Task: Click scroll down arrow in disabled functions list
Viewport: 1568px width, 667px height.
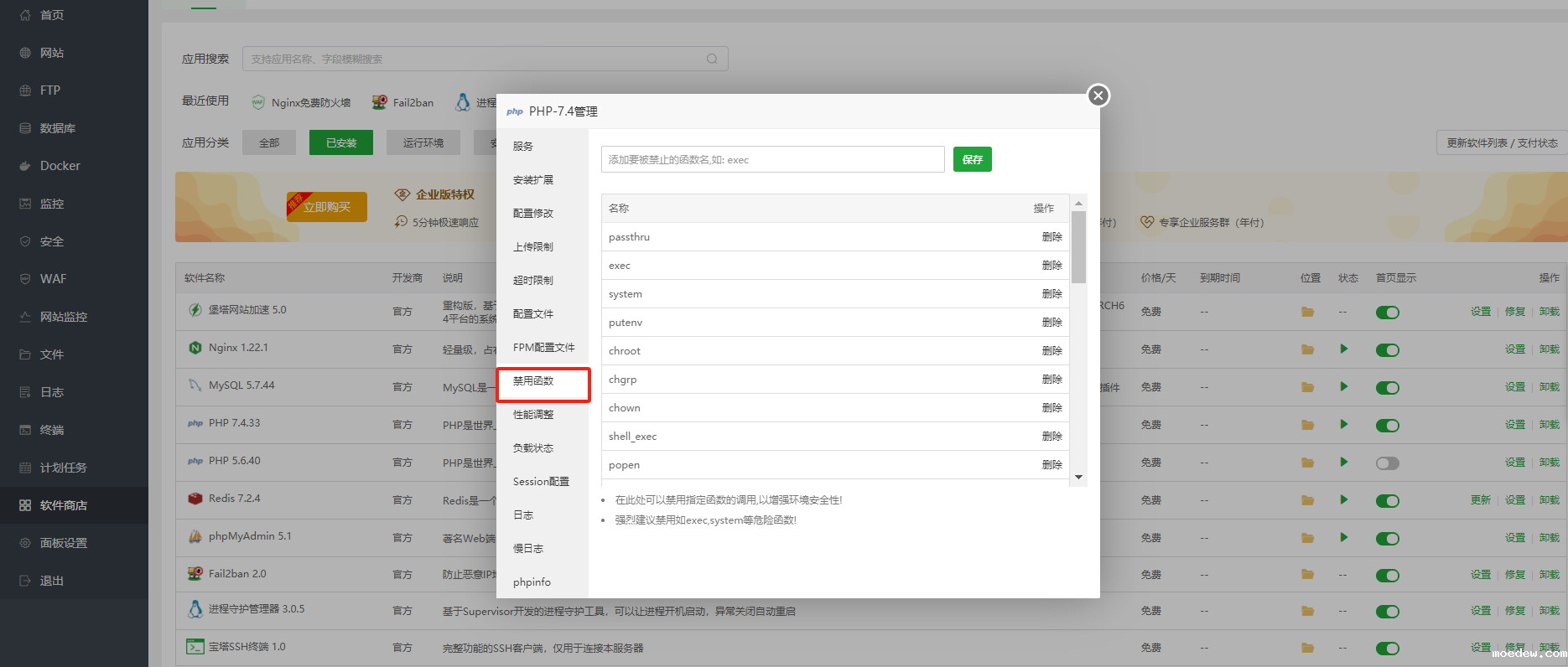Action: (1078, 477)
